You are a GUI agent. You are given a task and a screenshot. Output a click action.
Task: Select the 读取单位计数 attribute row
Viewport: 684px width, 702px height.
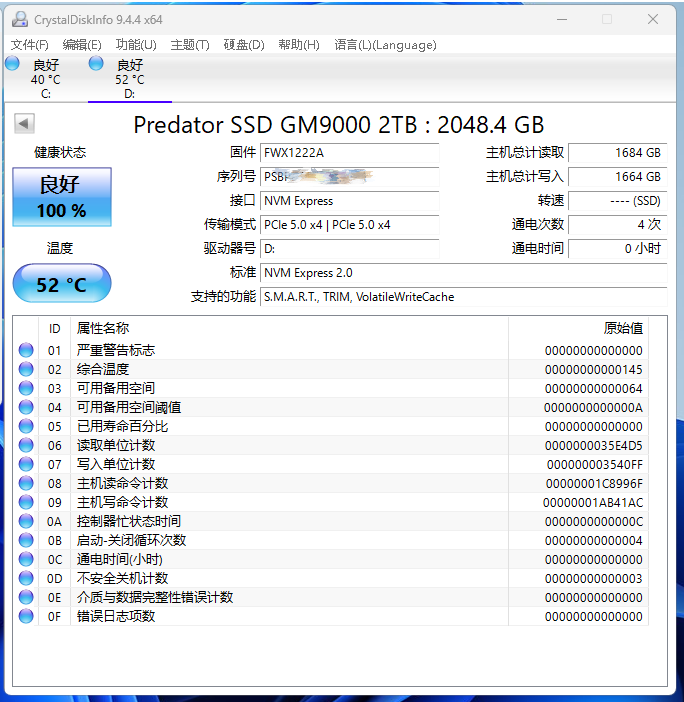click(x=331, y=445)
